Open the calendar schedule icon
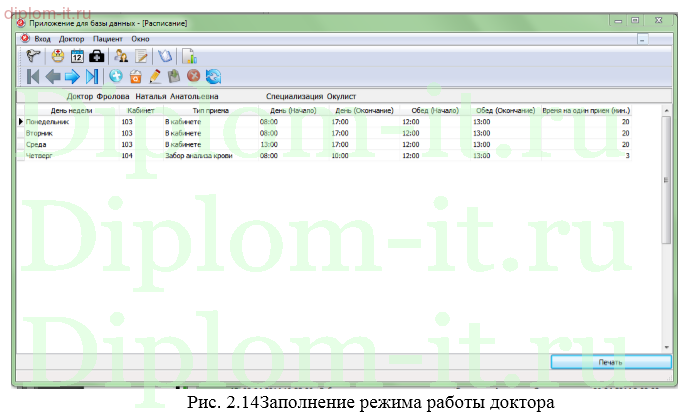The height and width of the screenshot is (418, 699). 77,56
